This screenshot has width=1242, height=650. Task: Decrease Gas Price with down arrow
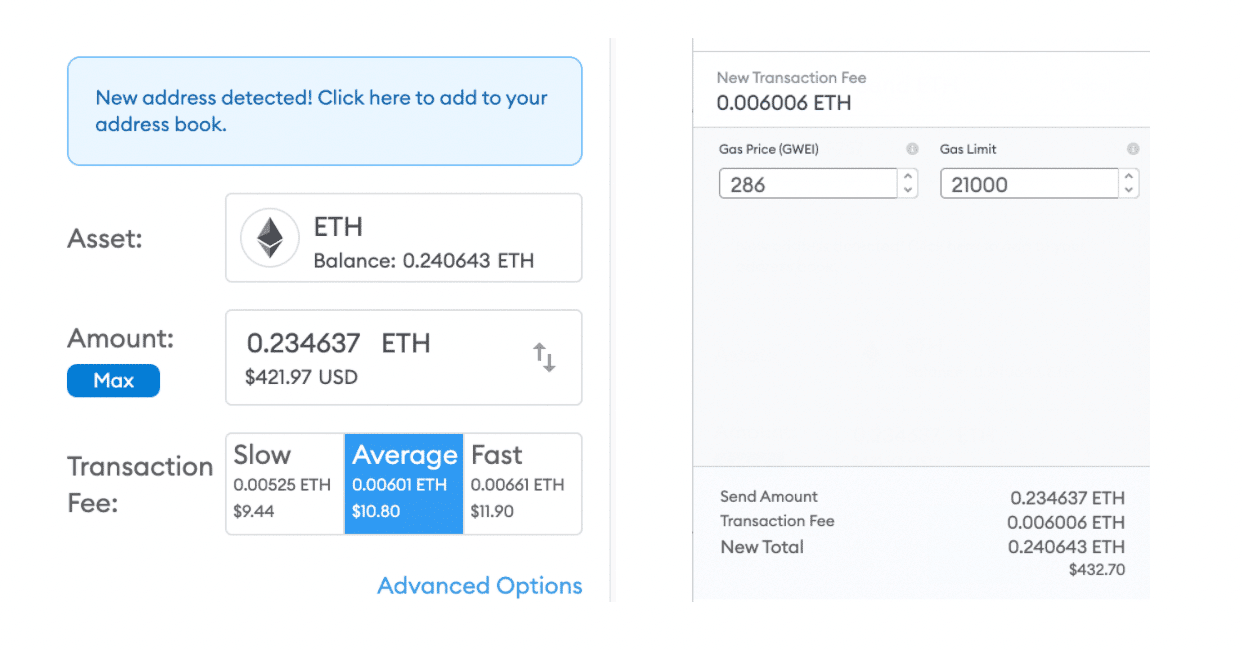[908, 190]
